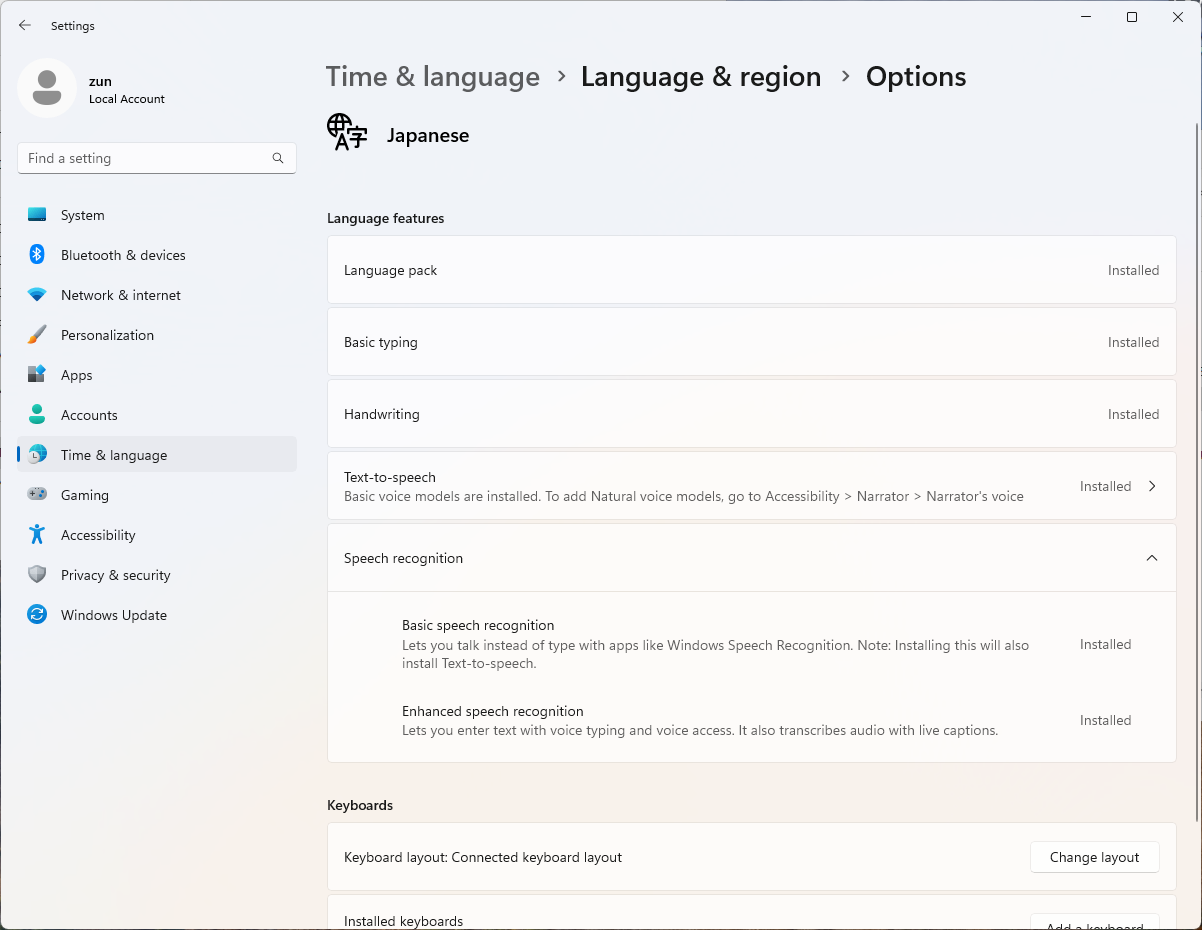1202x930 pixels.
Task: Click the Find a setting search box
Action: click(x=157, y=158)
